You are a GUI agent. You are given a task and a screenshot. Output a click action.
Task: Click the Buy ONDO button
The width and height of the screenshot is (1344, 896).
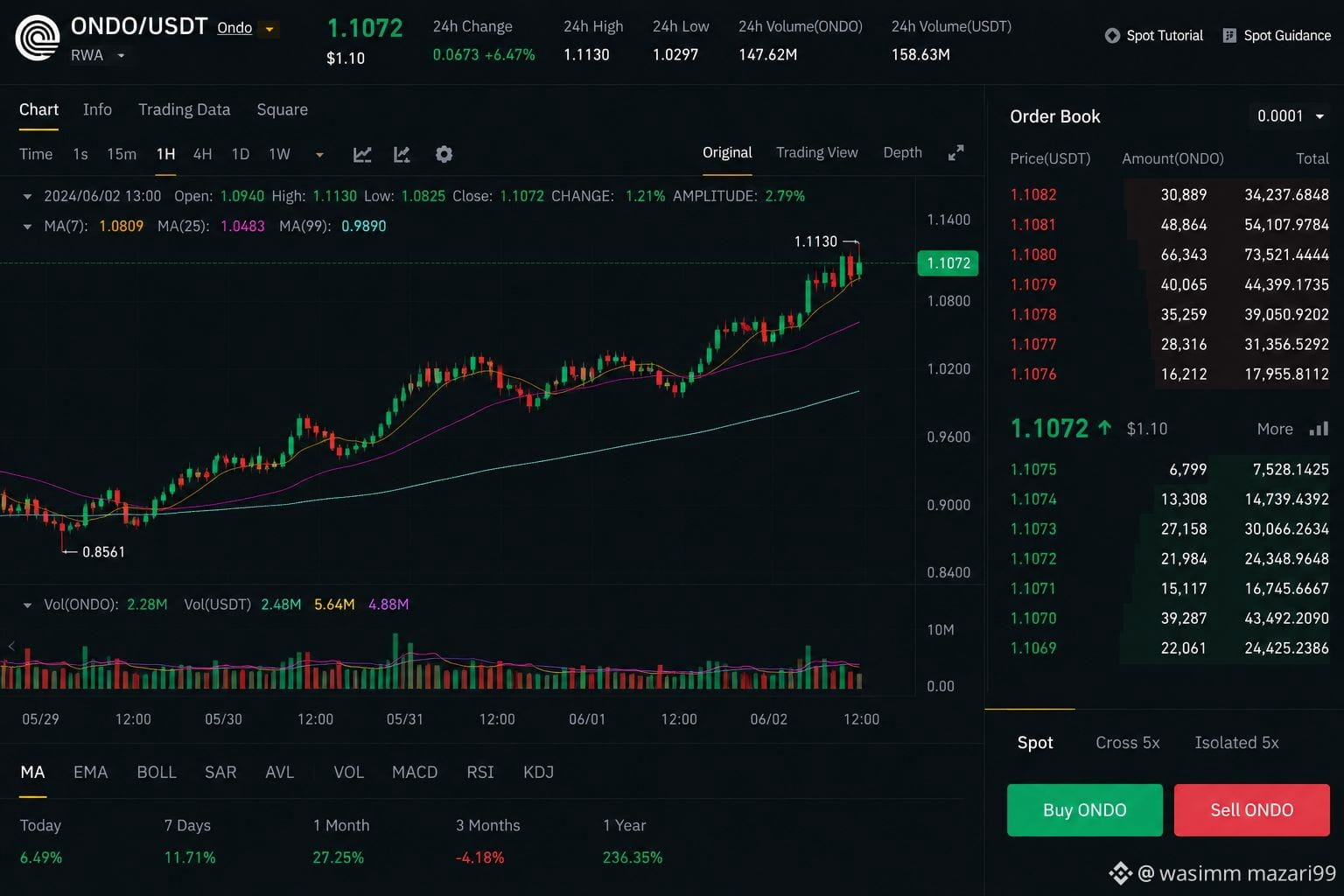(1084, 810)
